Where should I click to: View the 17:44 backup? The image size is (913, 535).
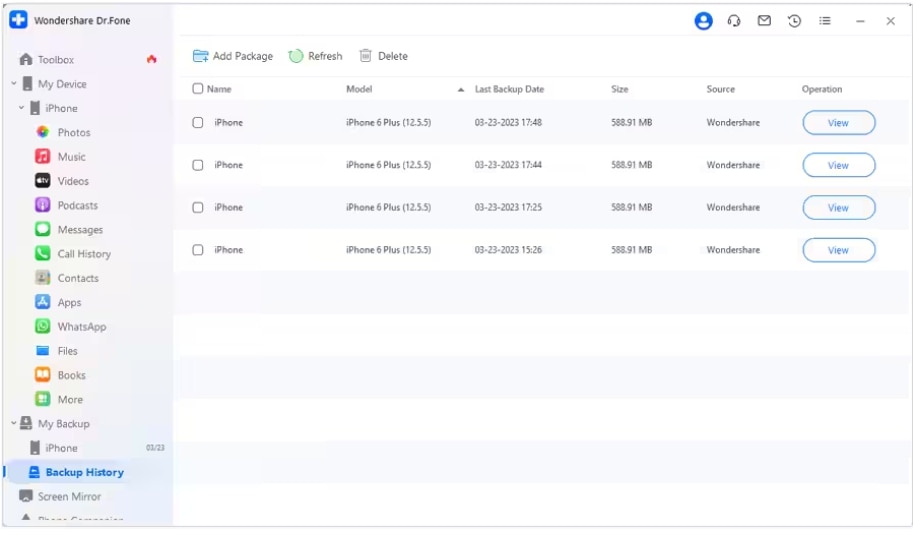click(838, 165)
